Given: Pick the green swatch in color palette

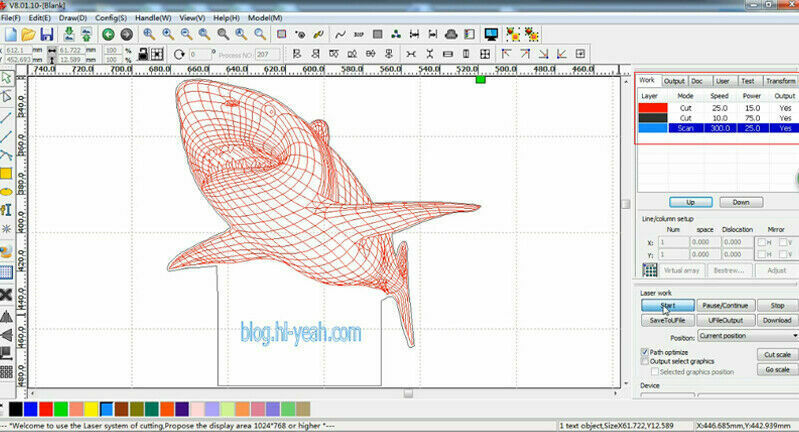Looking at the screenshot, I should (61, 409).
